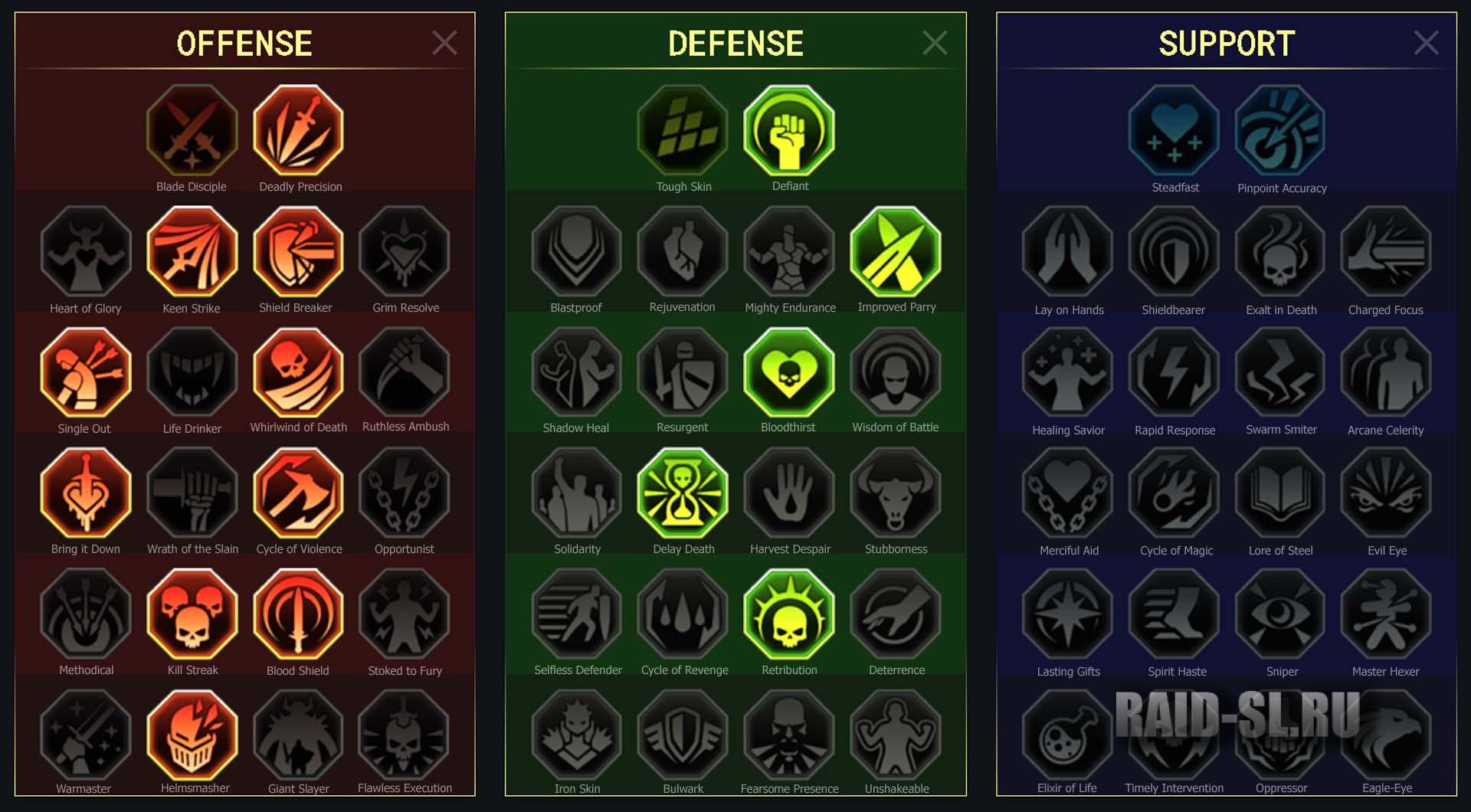
Task: Select the Giant Slayer mastery
Action: (298, 735)
